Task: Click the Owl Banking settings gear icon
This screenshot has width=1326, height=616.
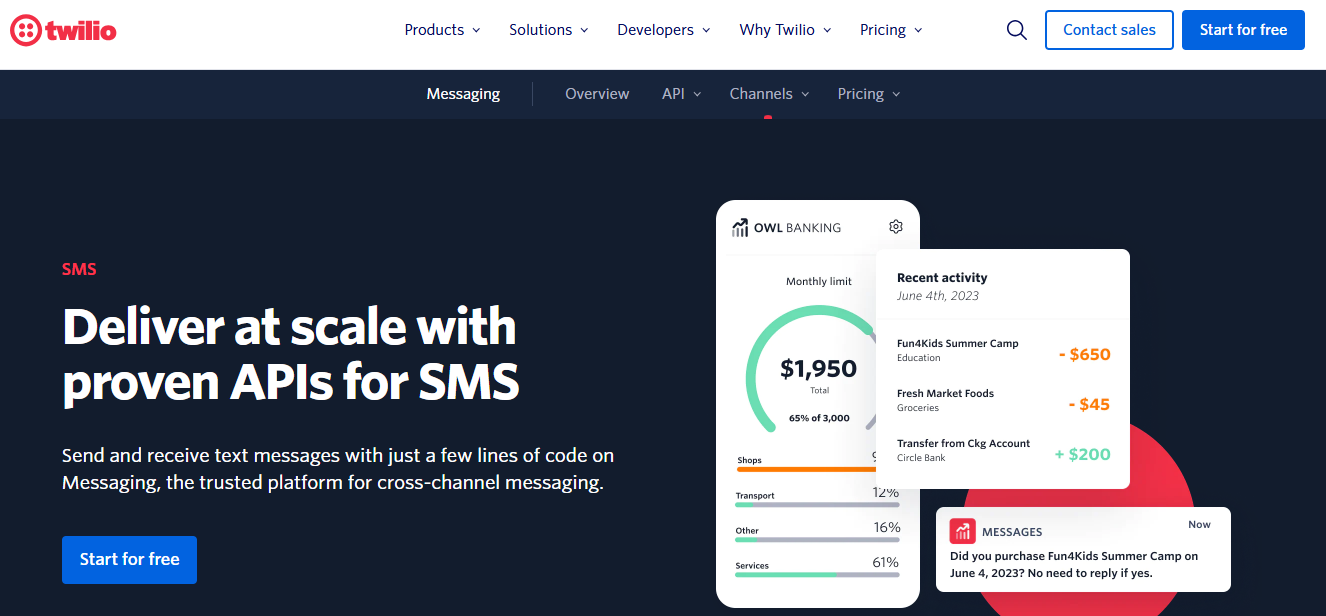Action: point(896,227)
